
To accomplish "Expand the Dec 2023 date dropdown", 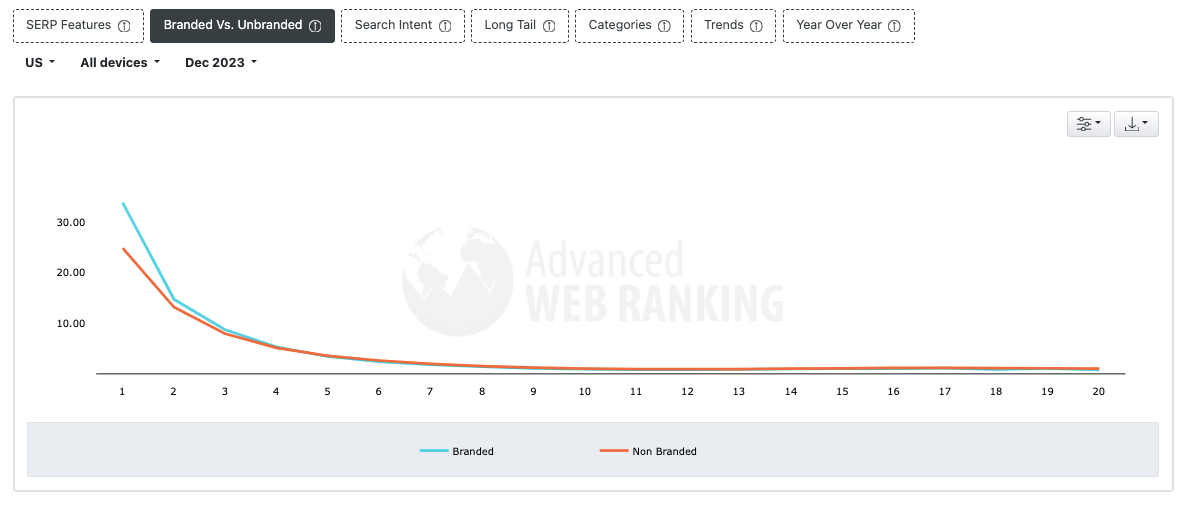I will [x=221, y=62].
